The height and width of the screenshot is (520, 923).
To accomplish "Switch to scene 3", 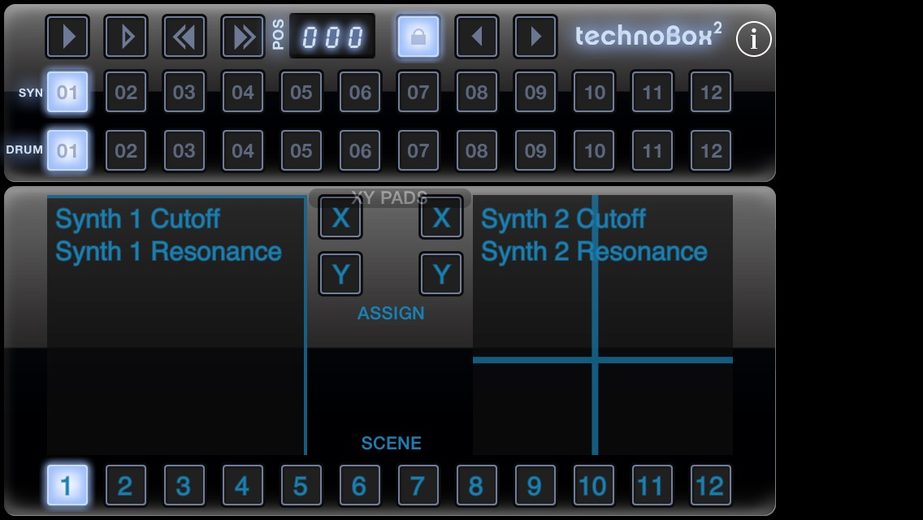I will coord(184,486).
